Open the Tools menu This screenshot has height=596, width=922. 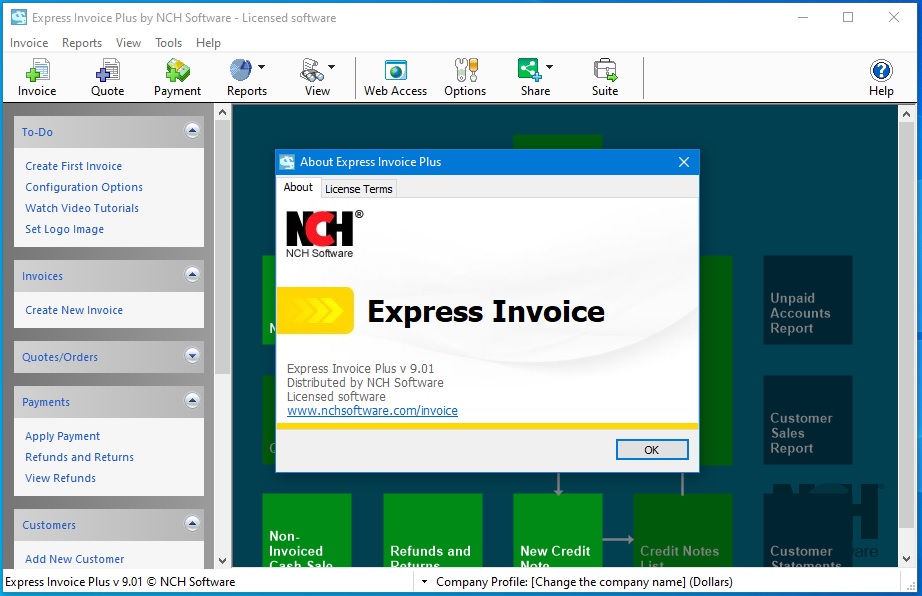(x=168, y=43)
